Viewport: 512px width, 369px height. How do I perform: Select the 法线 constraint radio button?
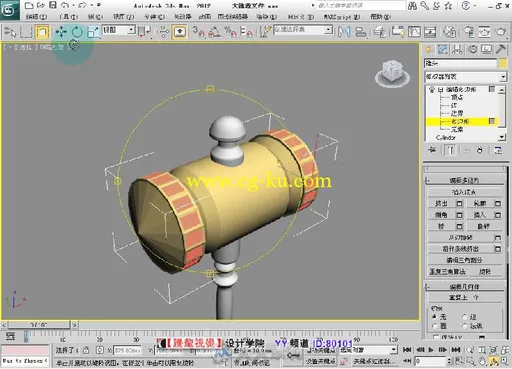(465, 326)
